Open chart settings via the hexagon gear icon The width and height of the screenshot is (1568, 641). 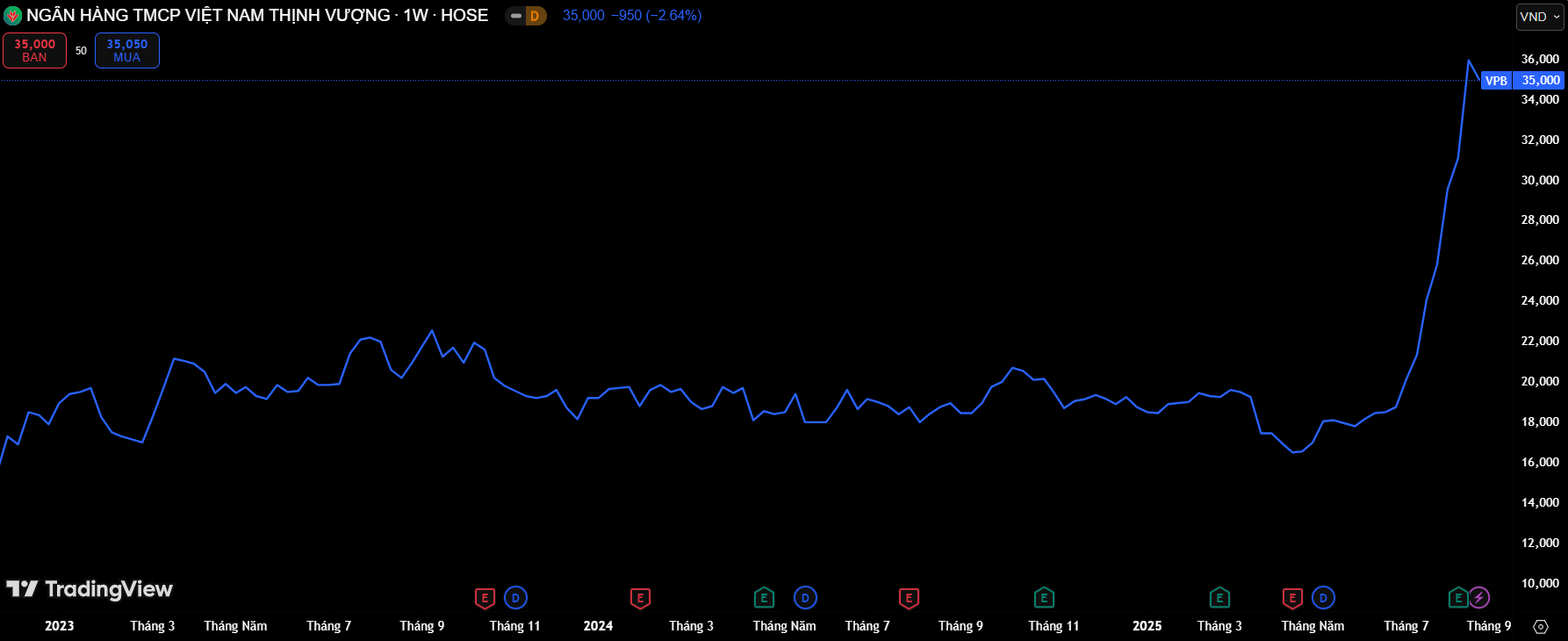coord(1540,626)
